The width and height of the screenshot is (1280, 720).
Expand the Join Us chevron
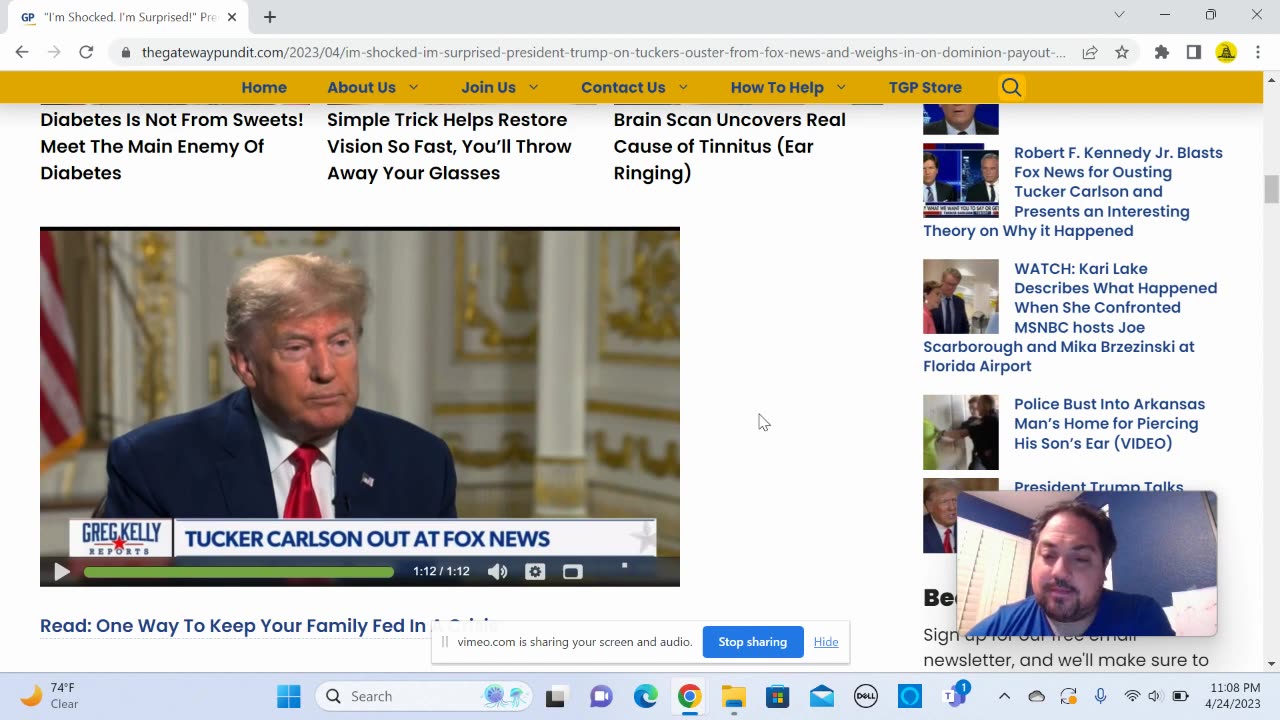click(x=533, y=87)
